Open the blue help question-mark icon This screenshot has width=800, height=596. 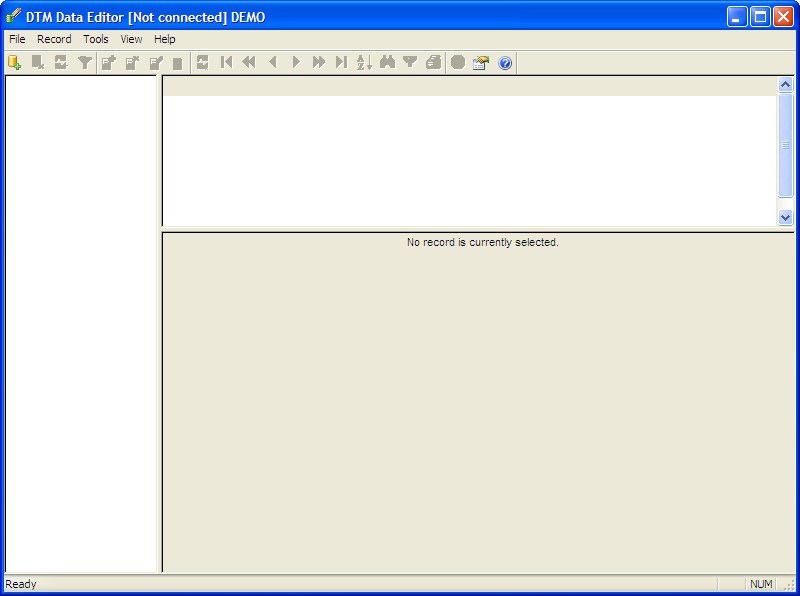pos(505,63)
